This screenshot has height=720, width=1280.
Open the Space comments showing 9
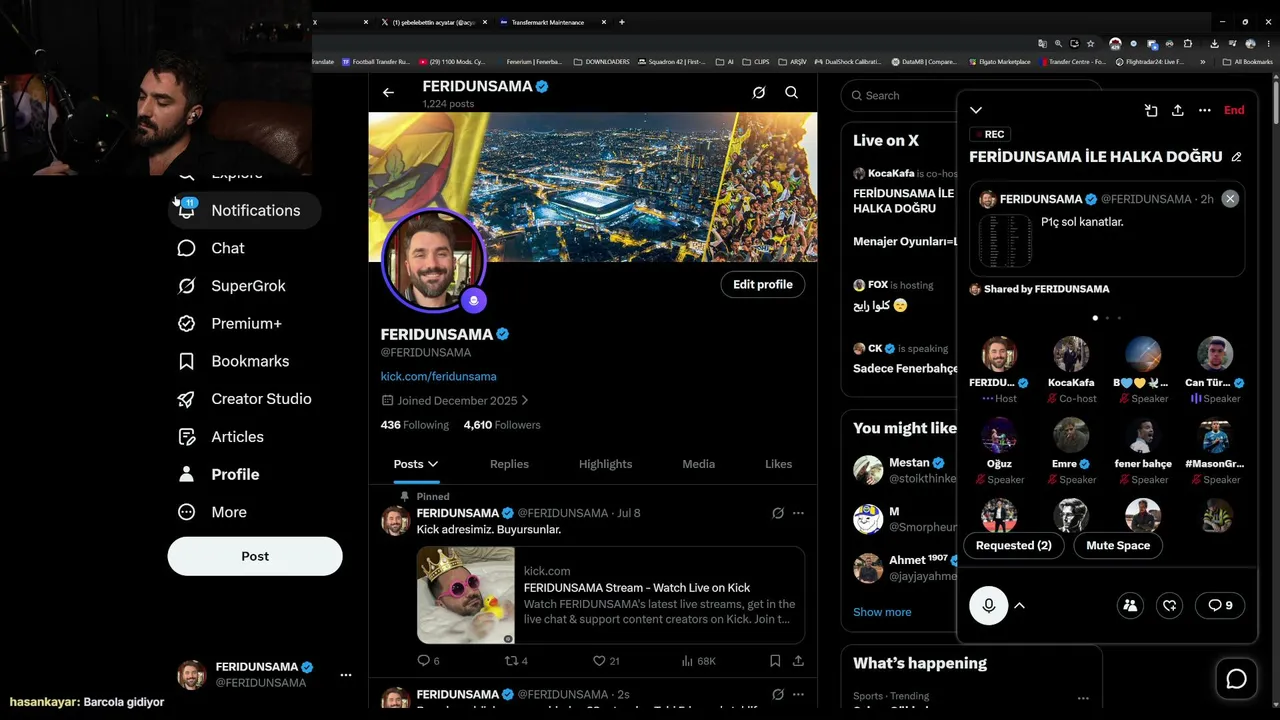(x=1220, y=605)
